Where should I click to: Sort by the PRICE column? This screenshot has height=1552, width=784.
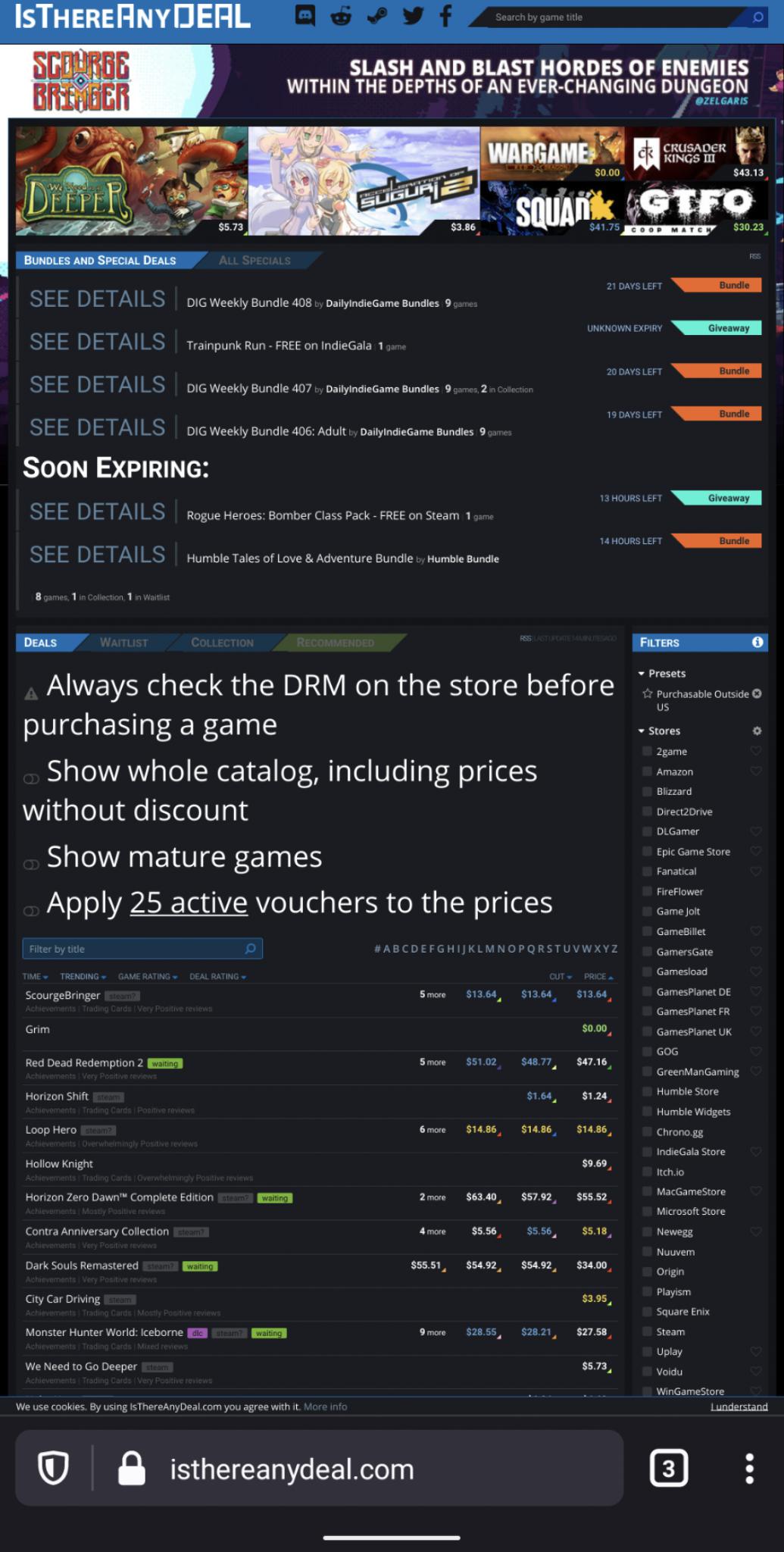[x=598, y=976]
